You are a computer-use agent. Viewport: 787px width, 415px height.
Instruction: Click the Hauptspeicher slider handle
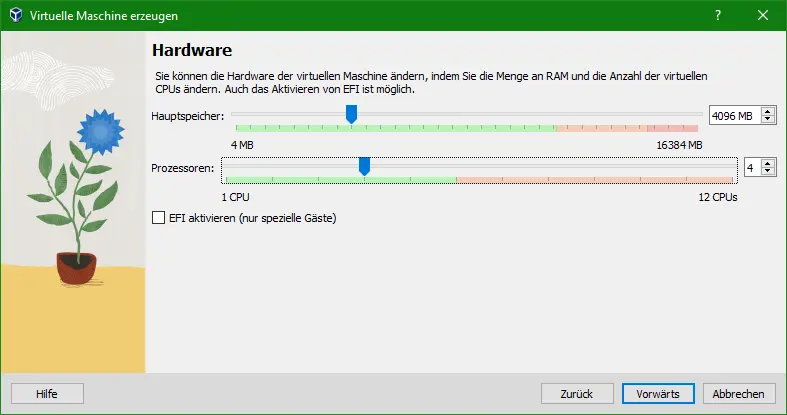351,114
